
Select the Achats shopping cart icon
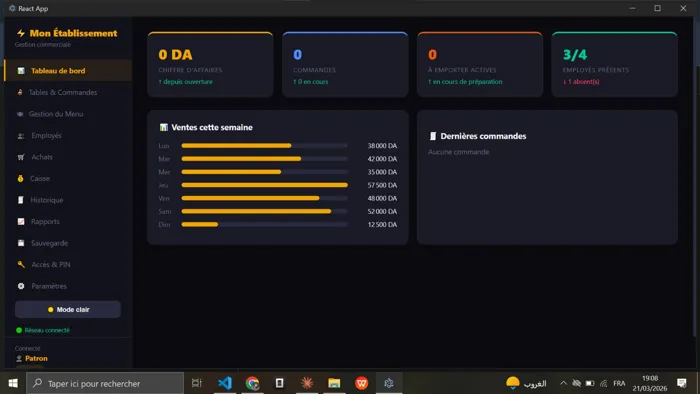tap(21, 157)
